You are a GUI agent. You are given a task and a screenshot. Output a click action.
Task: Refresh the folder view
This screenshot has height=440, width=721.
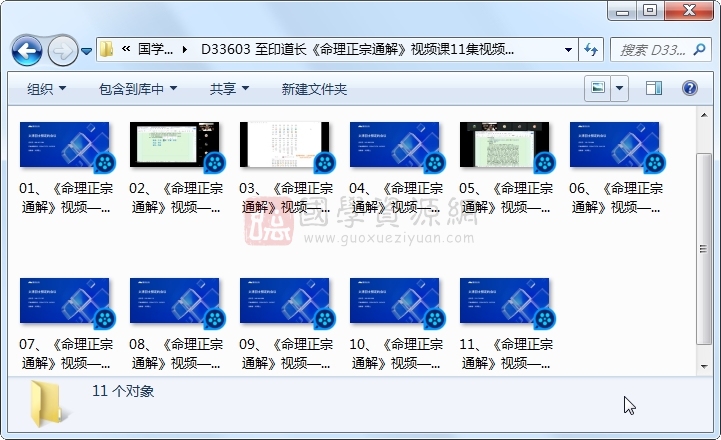point(591,49)
